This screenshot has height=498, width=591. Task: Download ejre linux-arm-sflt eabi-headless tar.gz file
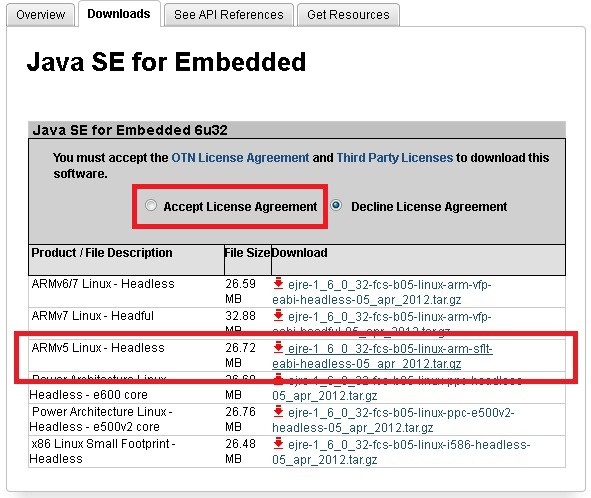point(382,356)
